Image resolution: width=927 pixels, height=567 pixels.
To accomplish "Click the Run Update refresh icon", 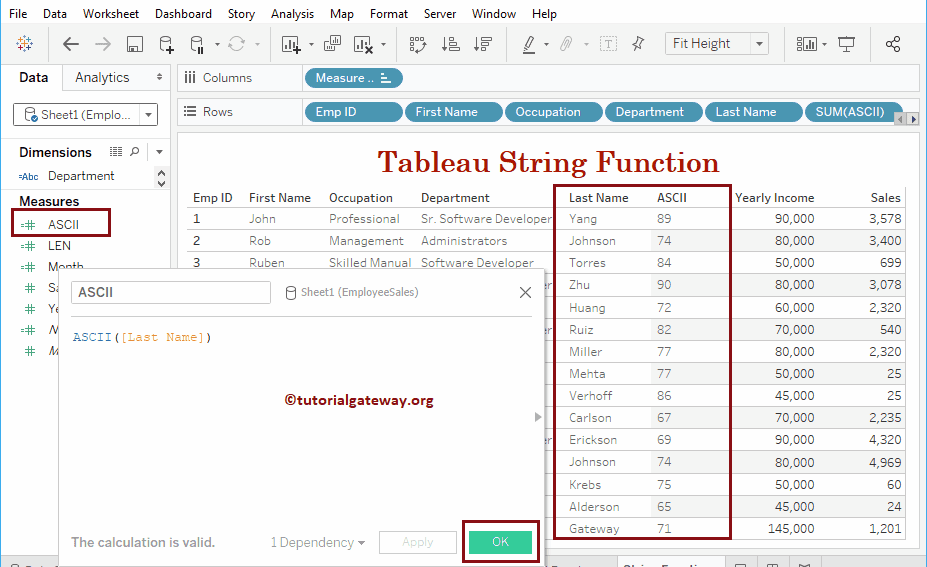I will (236, 44).
